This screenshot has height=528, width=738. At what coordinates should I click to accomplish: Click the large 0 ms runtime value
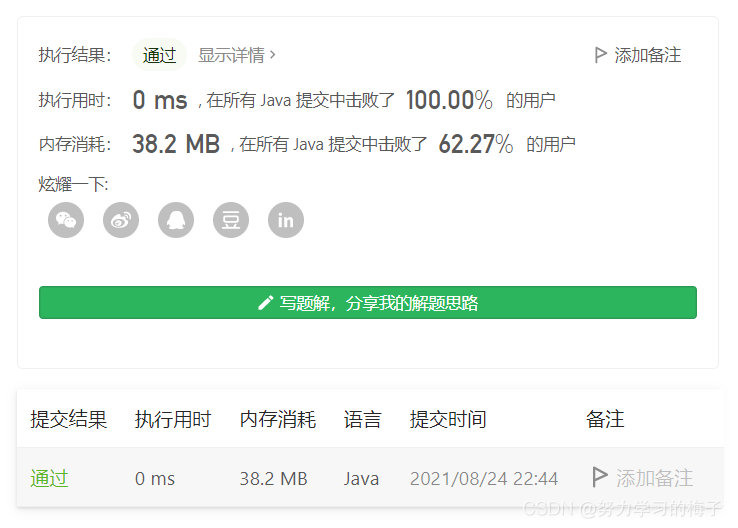click(x=160, y=100)
